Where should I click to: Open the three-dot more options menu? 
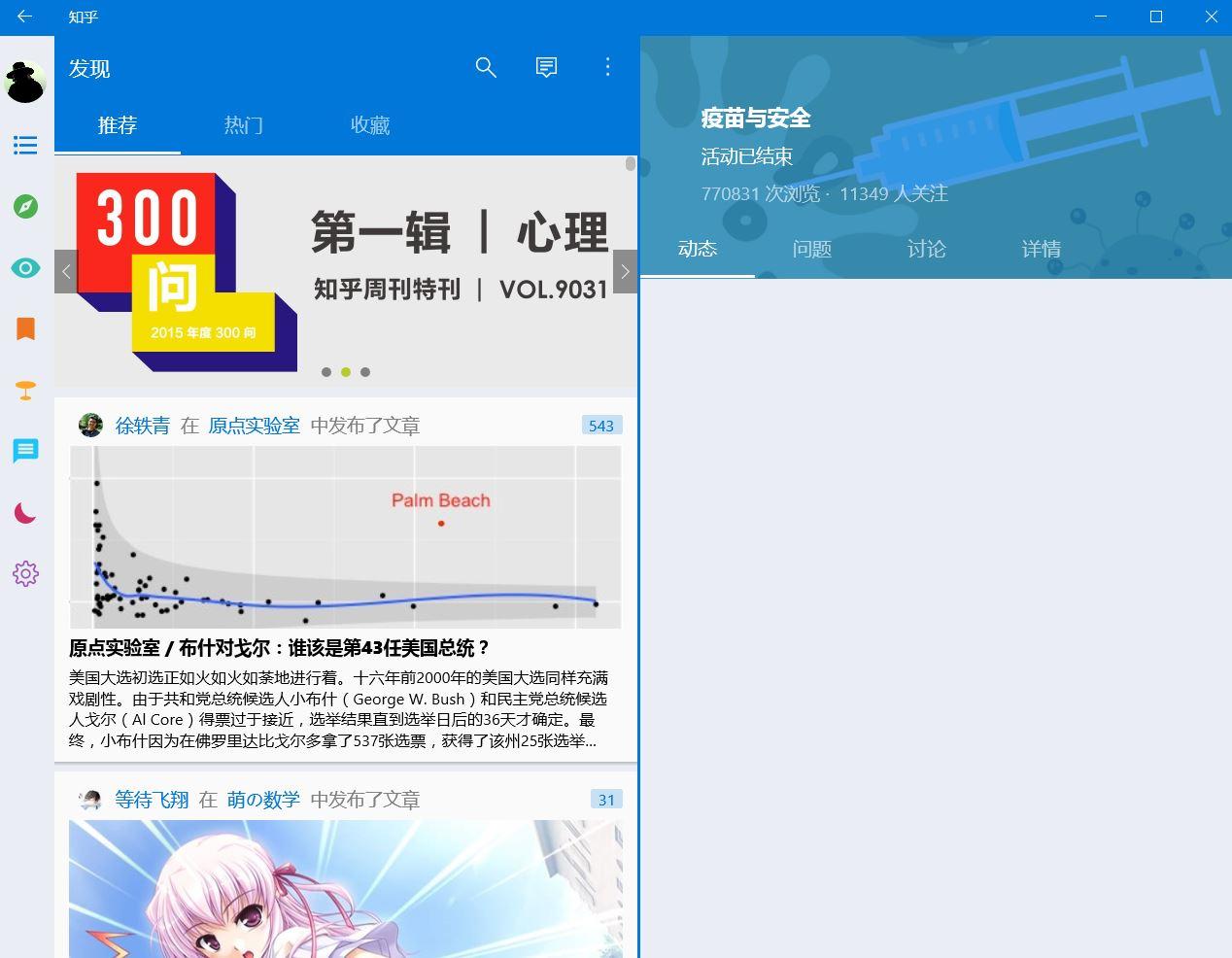point(608,67)
